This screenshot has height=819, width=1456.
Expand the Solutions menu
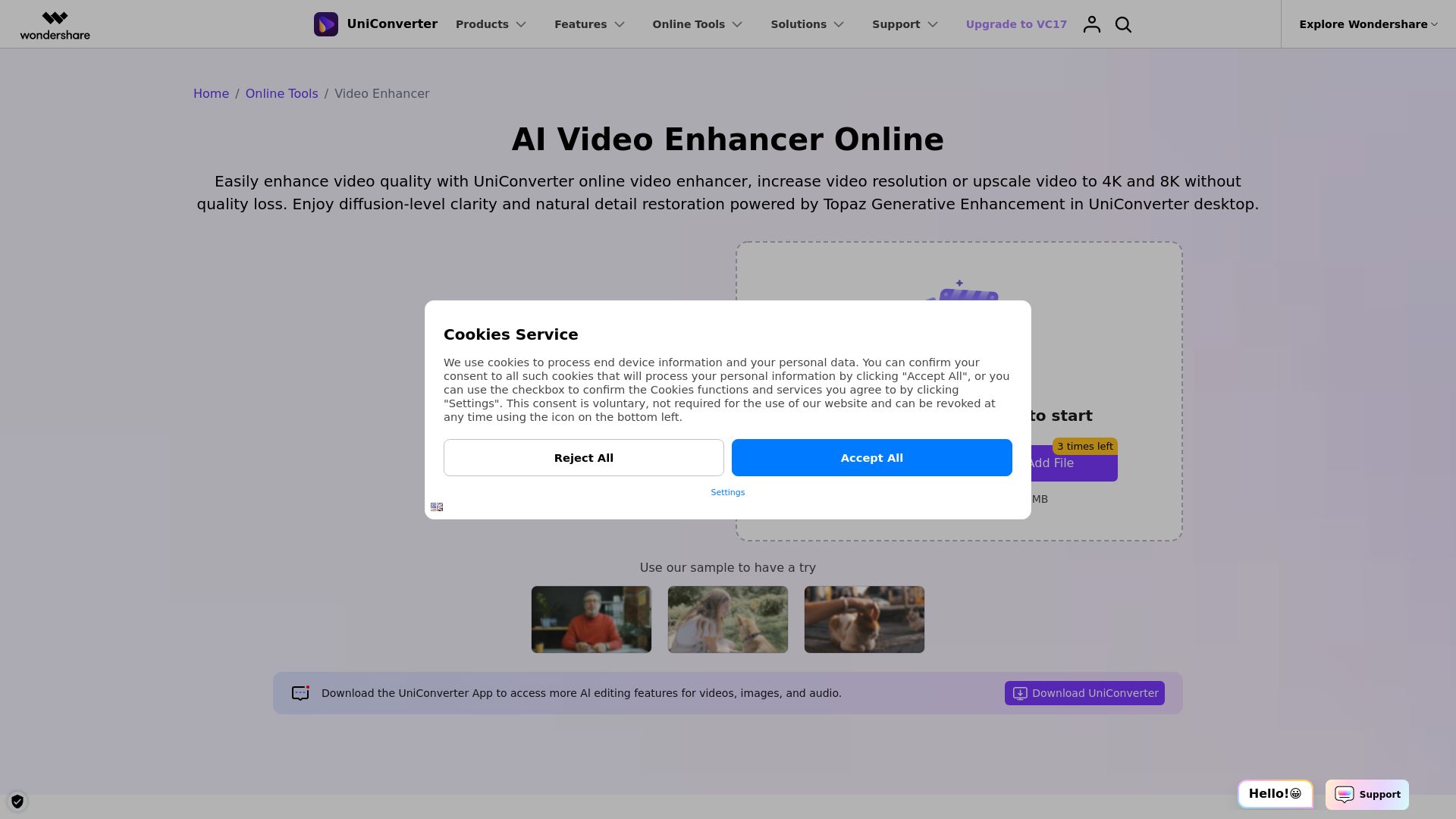[x=807, y=24]
